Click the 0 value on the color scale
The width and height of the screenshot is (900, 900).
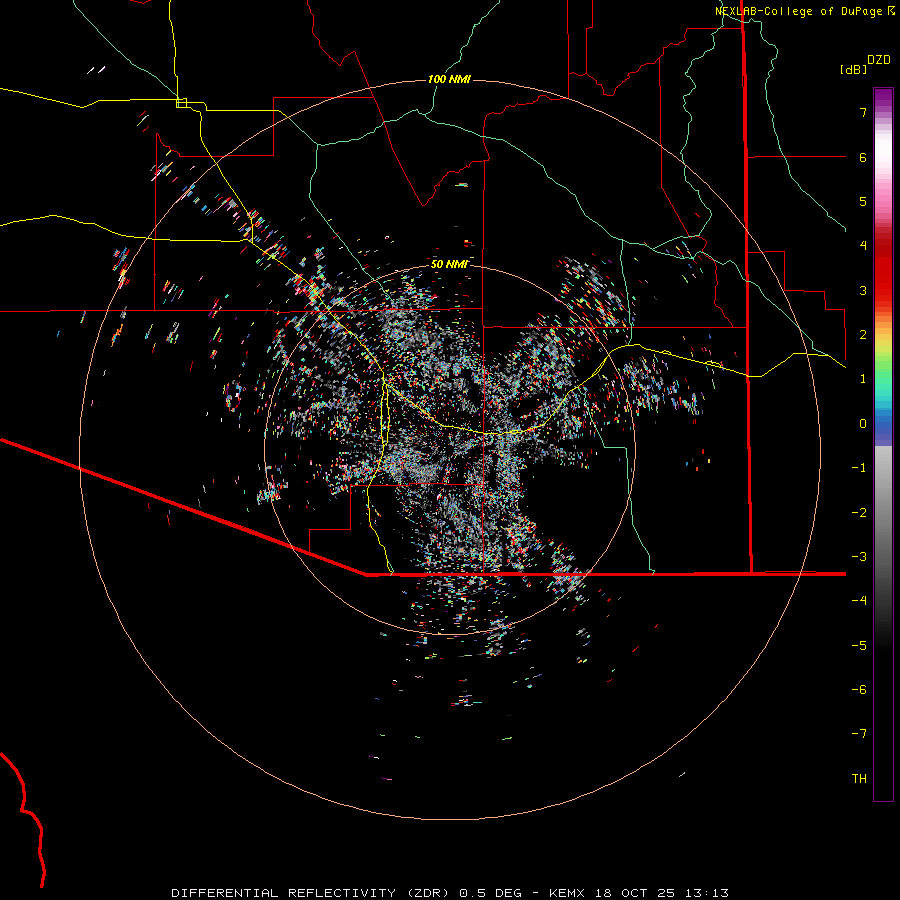tap(862, 424)
